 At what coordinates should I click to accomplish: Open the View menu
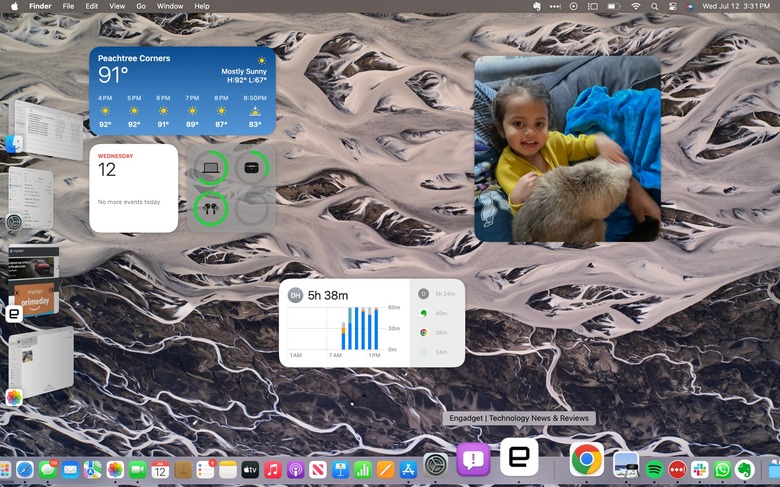[x=117, y=6]
